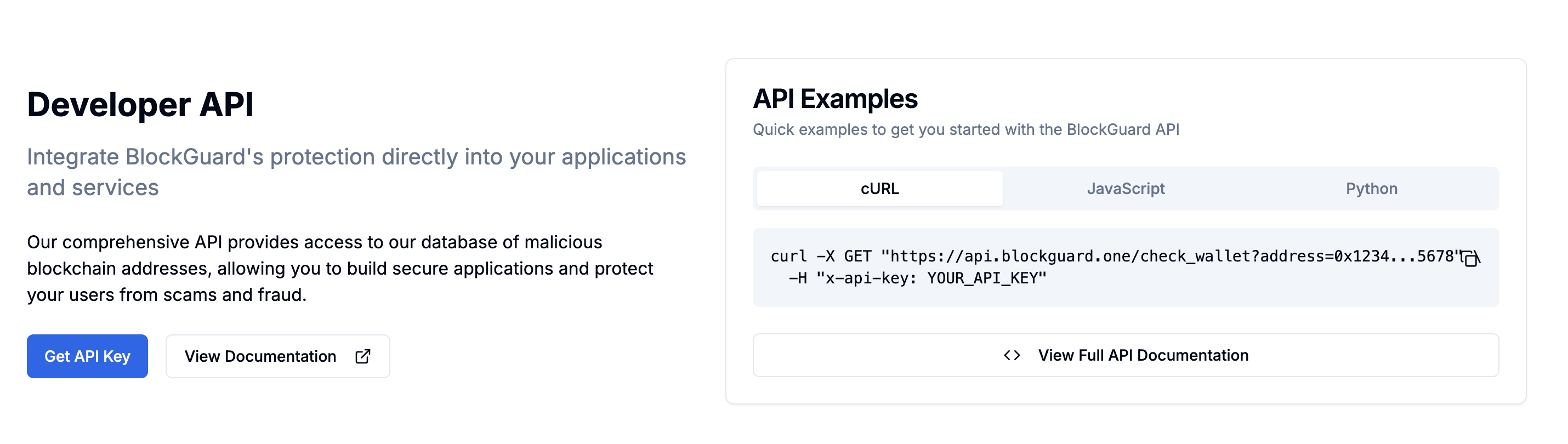Click the angle brackets code icon

click(x=1012, y=355)
